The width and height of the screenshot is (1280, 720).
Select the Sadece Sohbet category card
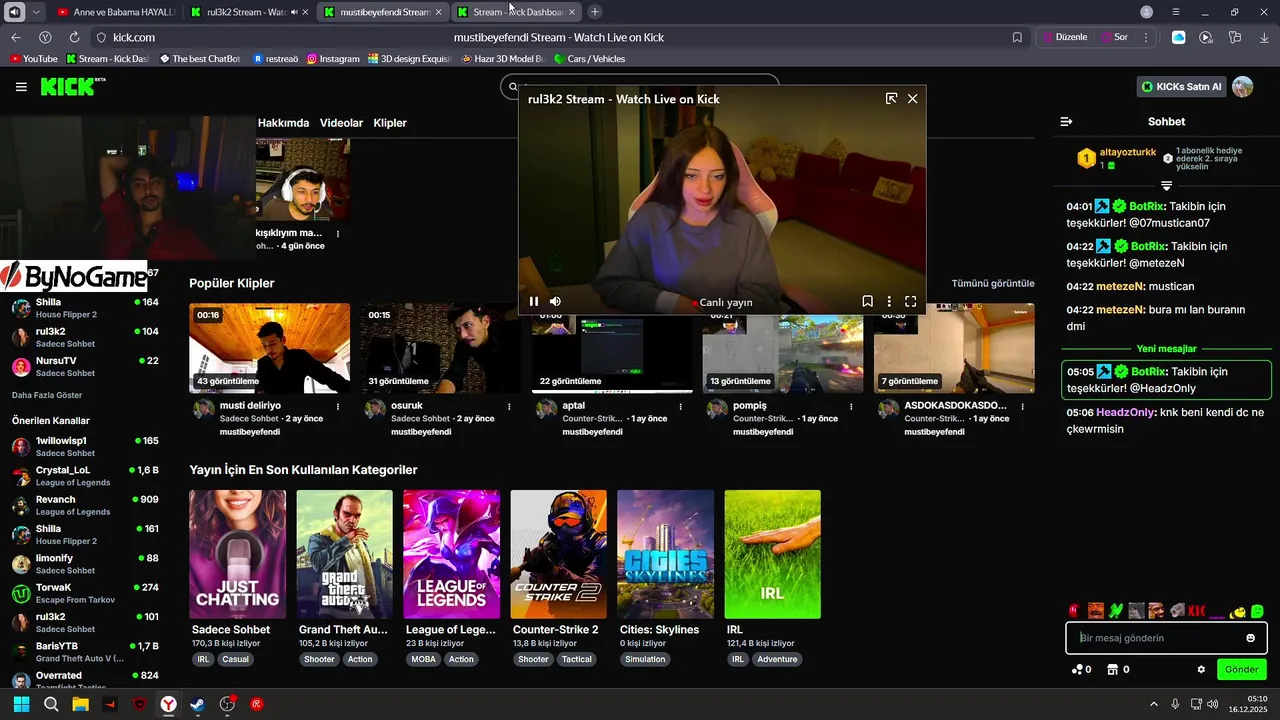pos(237,554)
